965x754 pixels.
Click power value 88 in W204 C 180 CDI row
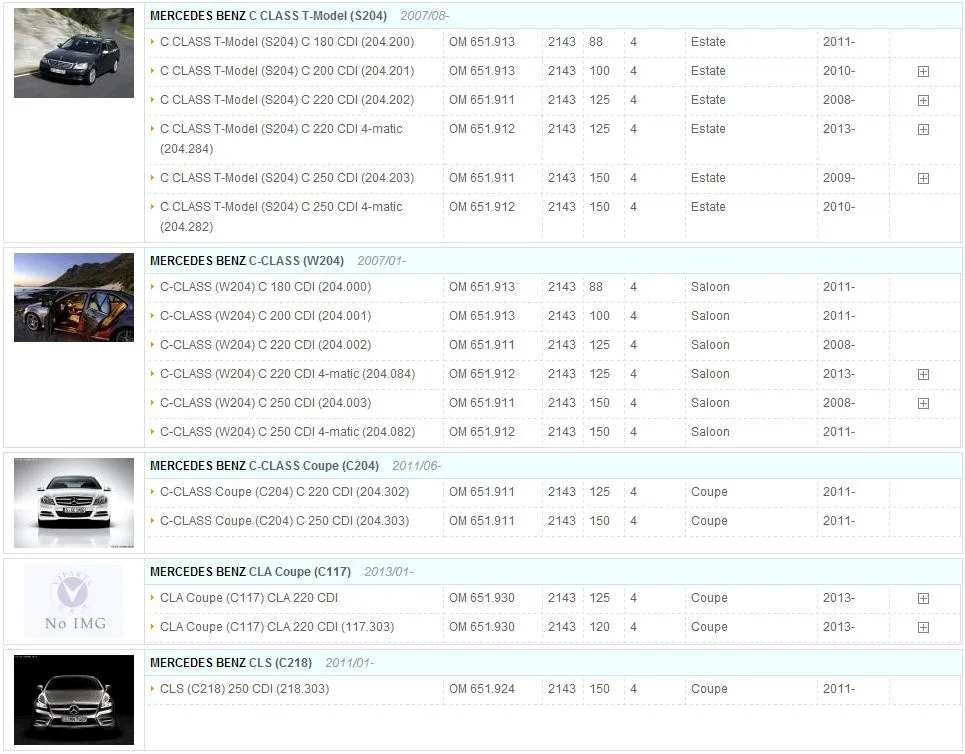pyautogui.click(x=596, y=287)
